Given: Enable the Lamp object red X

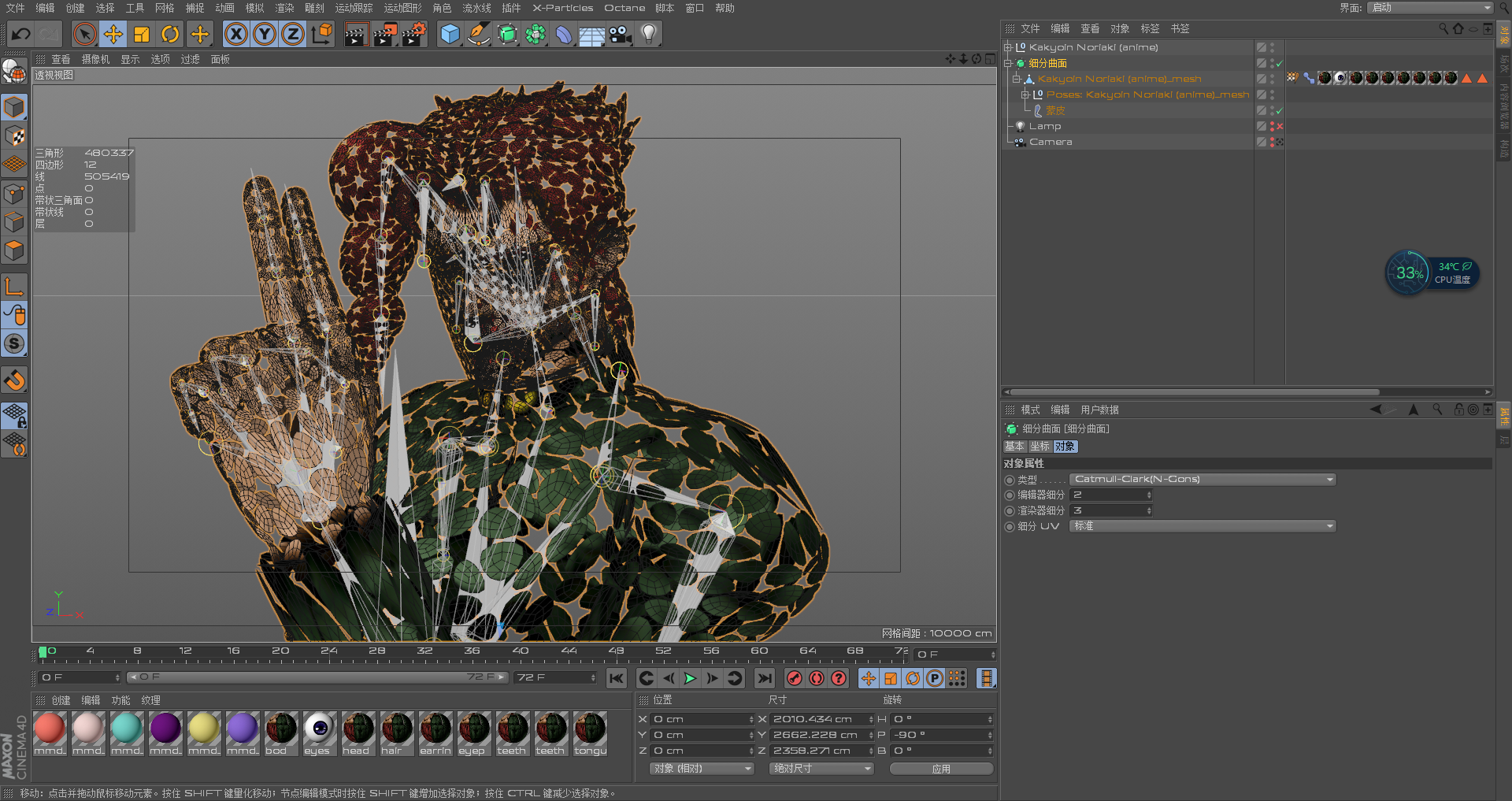Looking at the screenshot, I should click(1280, 126).
